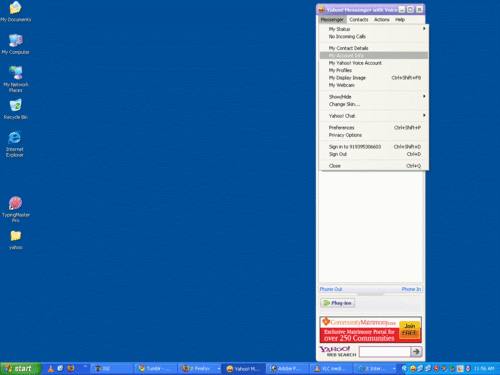Screen dimensions: 500x375
Task: Open the Actions menu
Action: point(382,20)
